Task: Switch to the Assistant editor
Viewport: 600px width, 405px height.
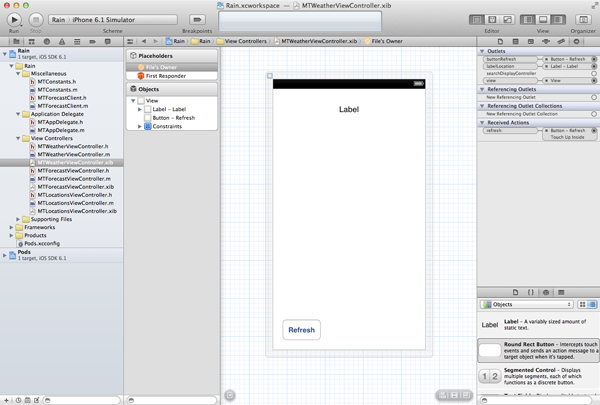Action: click(492, 20)
